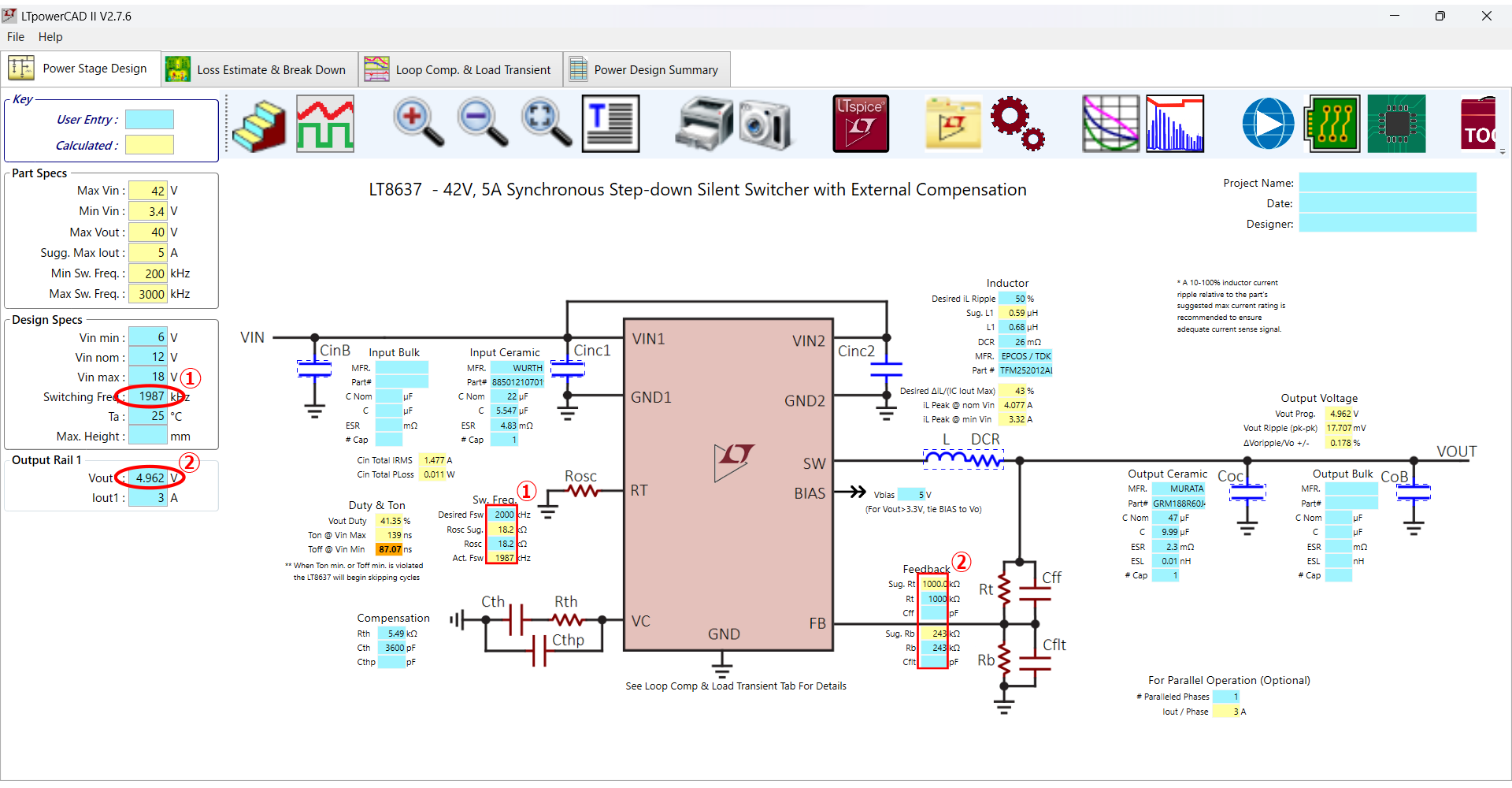This screenshot has height=788, width=1512.
Task: Open the switching waveform icon
Action: pyautogui.click(x=325, y=125)
